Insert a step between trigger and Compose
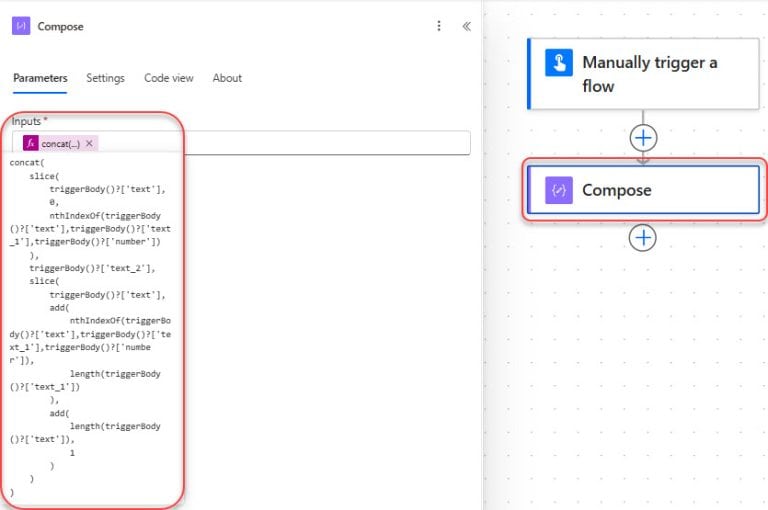 click(x=643, y=137)
